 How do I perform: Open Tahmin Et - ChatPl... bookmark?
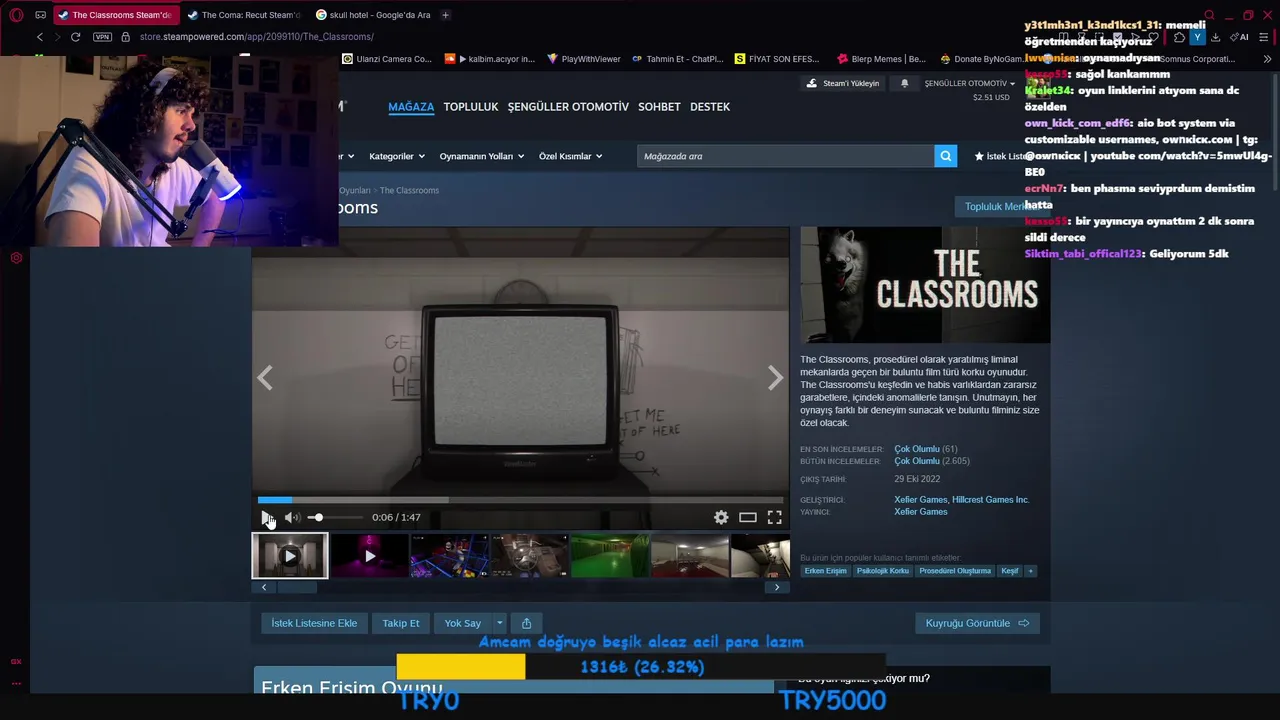click(677, 59)
